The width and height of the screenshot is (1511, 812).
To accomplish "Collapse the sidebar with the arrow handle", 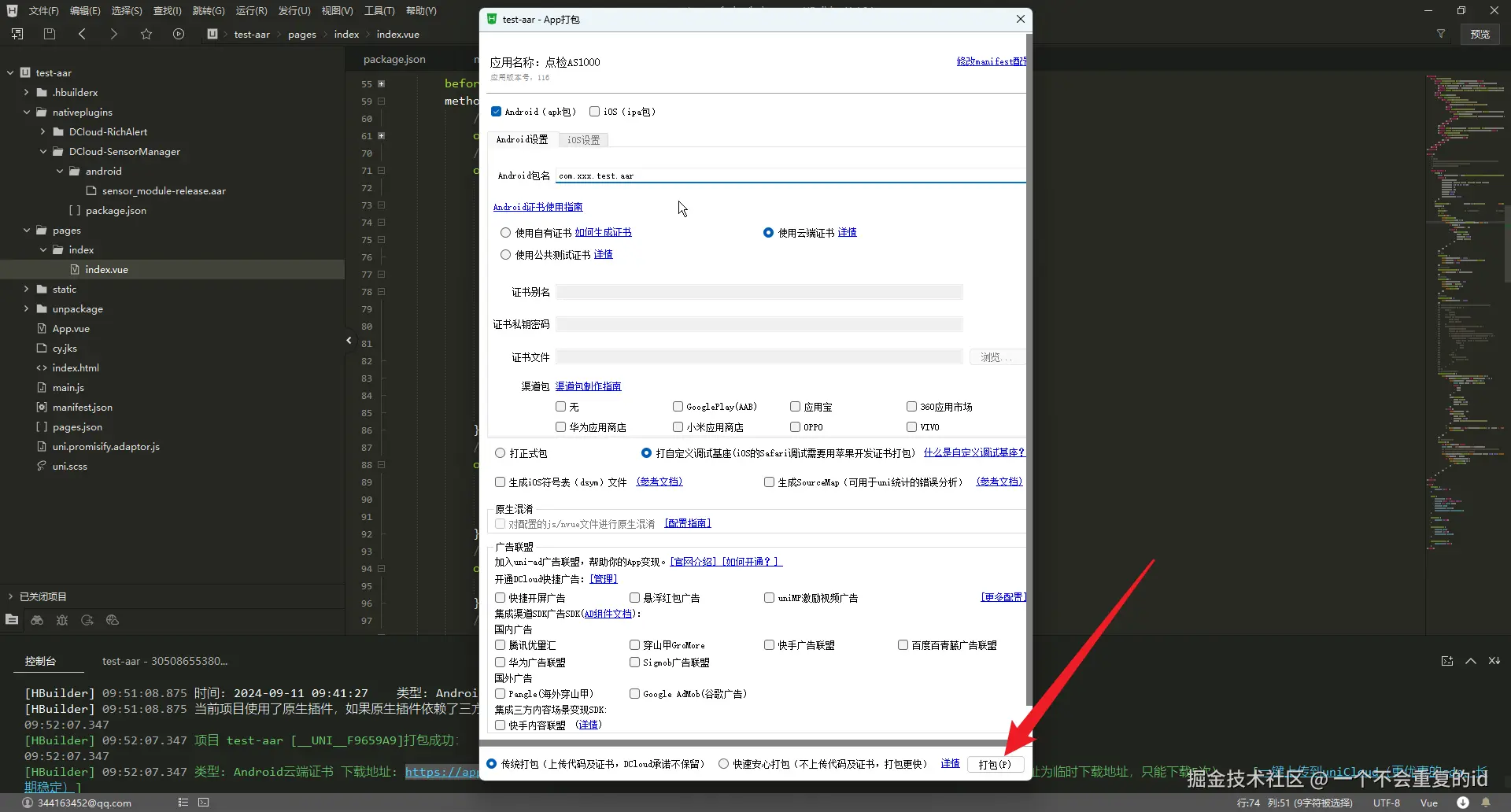I will [x=349, y=340].
